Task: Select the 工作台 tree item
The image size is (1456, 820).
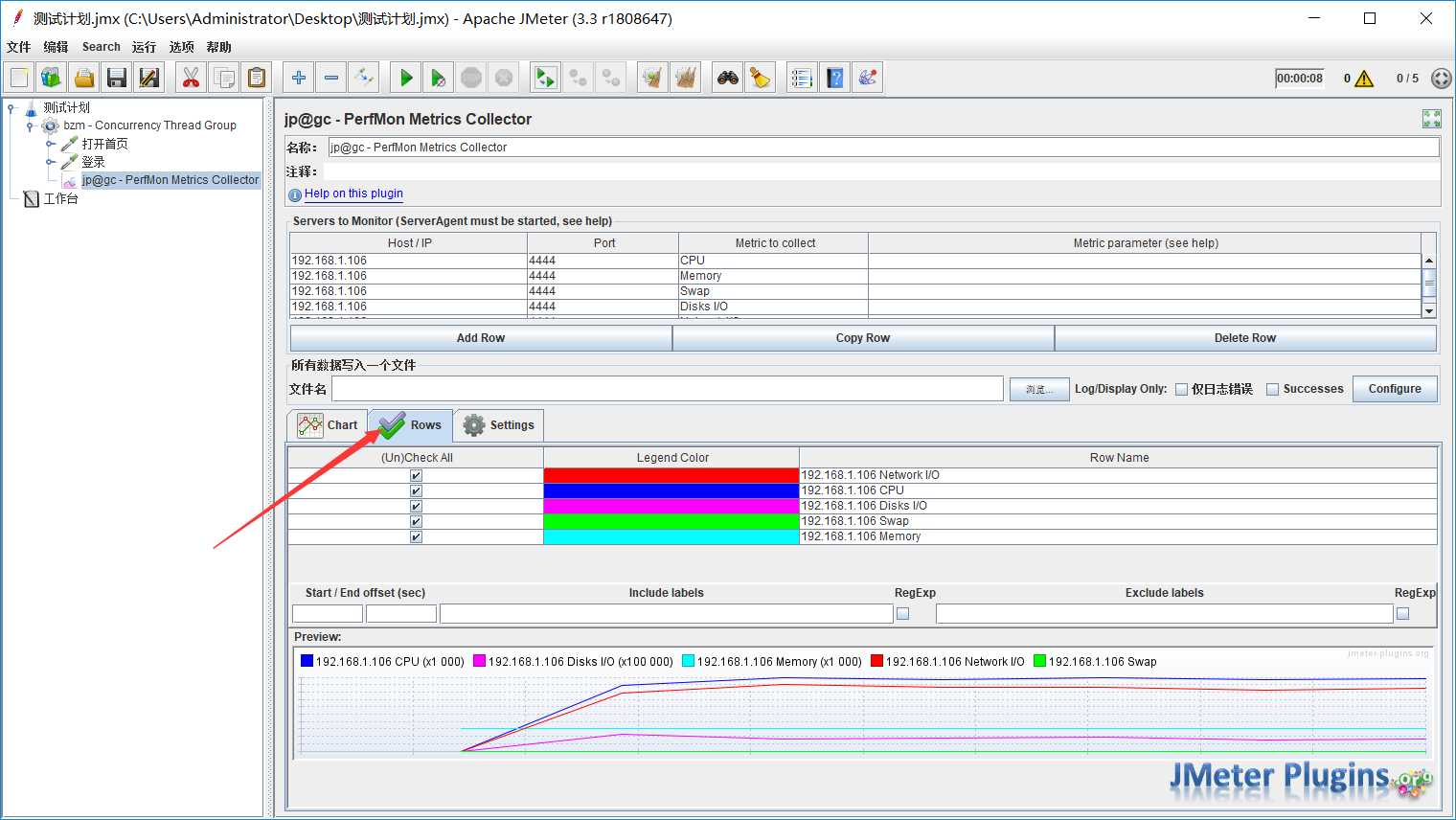Action: click(x=60, y=199)
